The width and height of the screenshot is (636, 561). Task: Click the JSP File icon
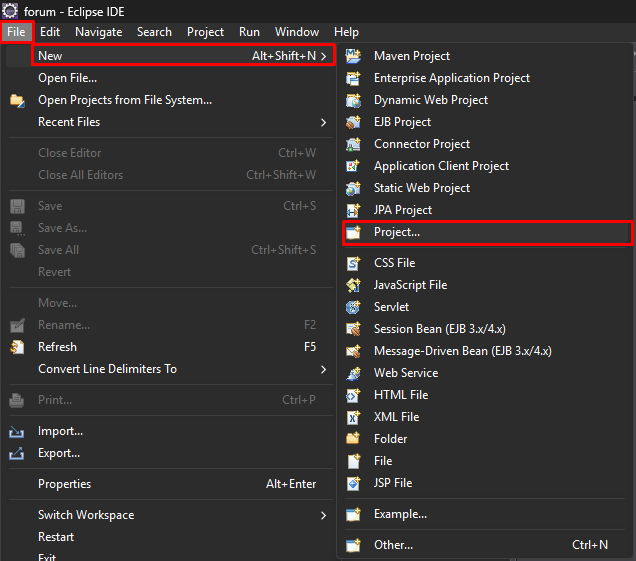tap(353, 483)
